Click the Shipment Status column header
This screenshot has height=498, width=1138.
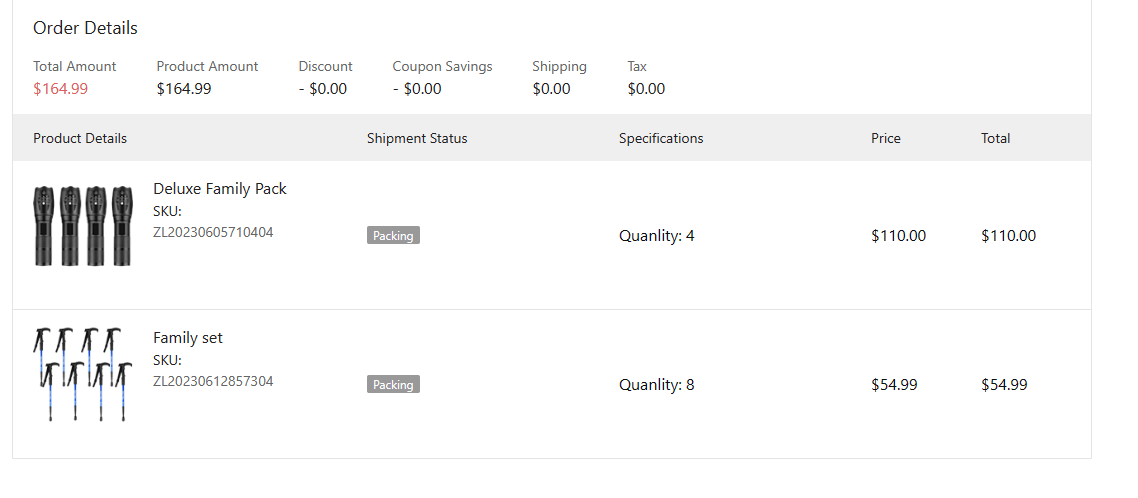point(417,138)
